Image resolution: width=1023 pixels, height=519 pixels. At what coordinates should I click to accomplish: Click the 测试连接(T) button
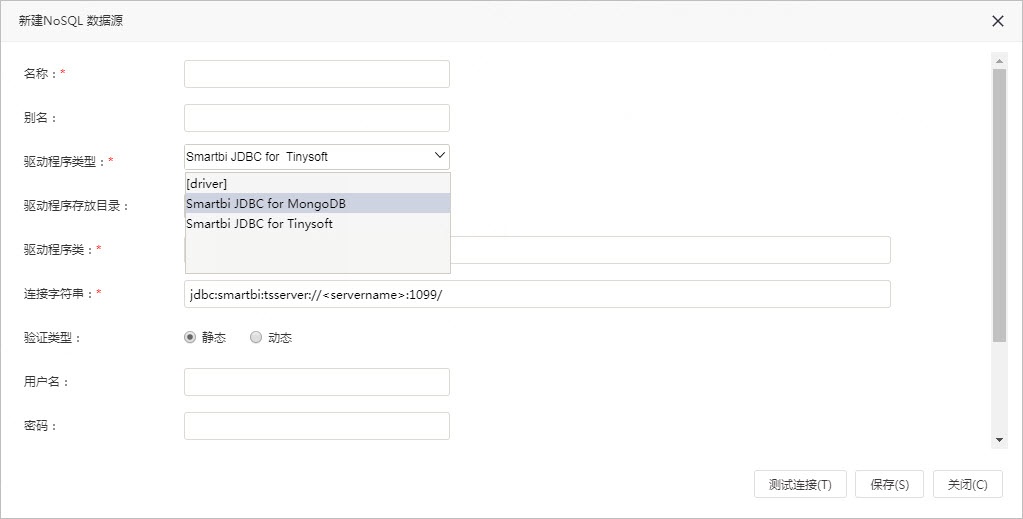click(800, 484)
